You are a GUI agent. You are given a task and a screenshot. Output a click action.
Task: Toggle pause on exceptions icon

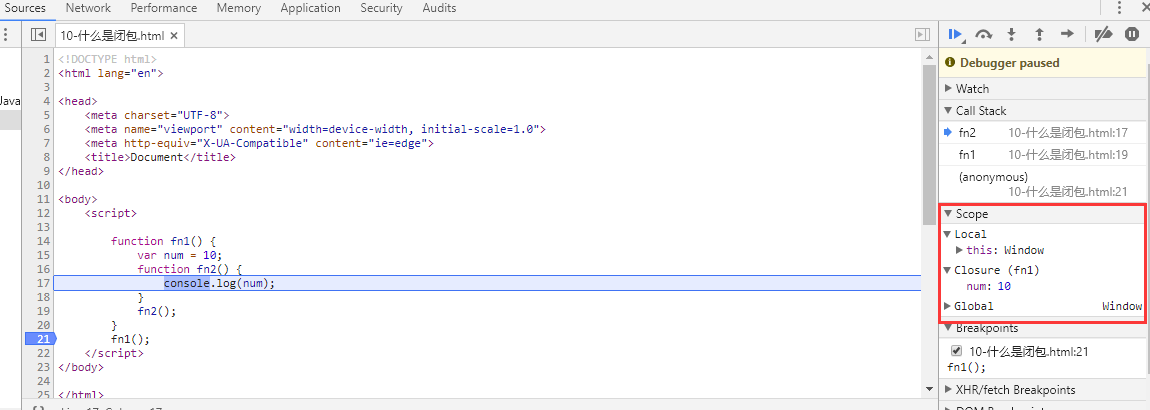point(1132,34)
